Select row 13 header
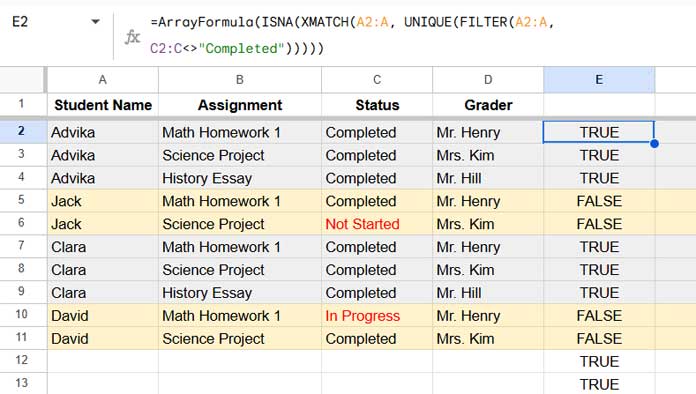 pos(21,383)
